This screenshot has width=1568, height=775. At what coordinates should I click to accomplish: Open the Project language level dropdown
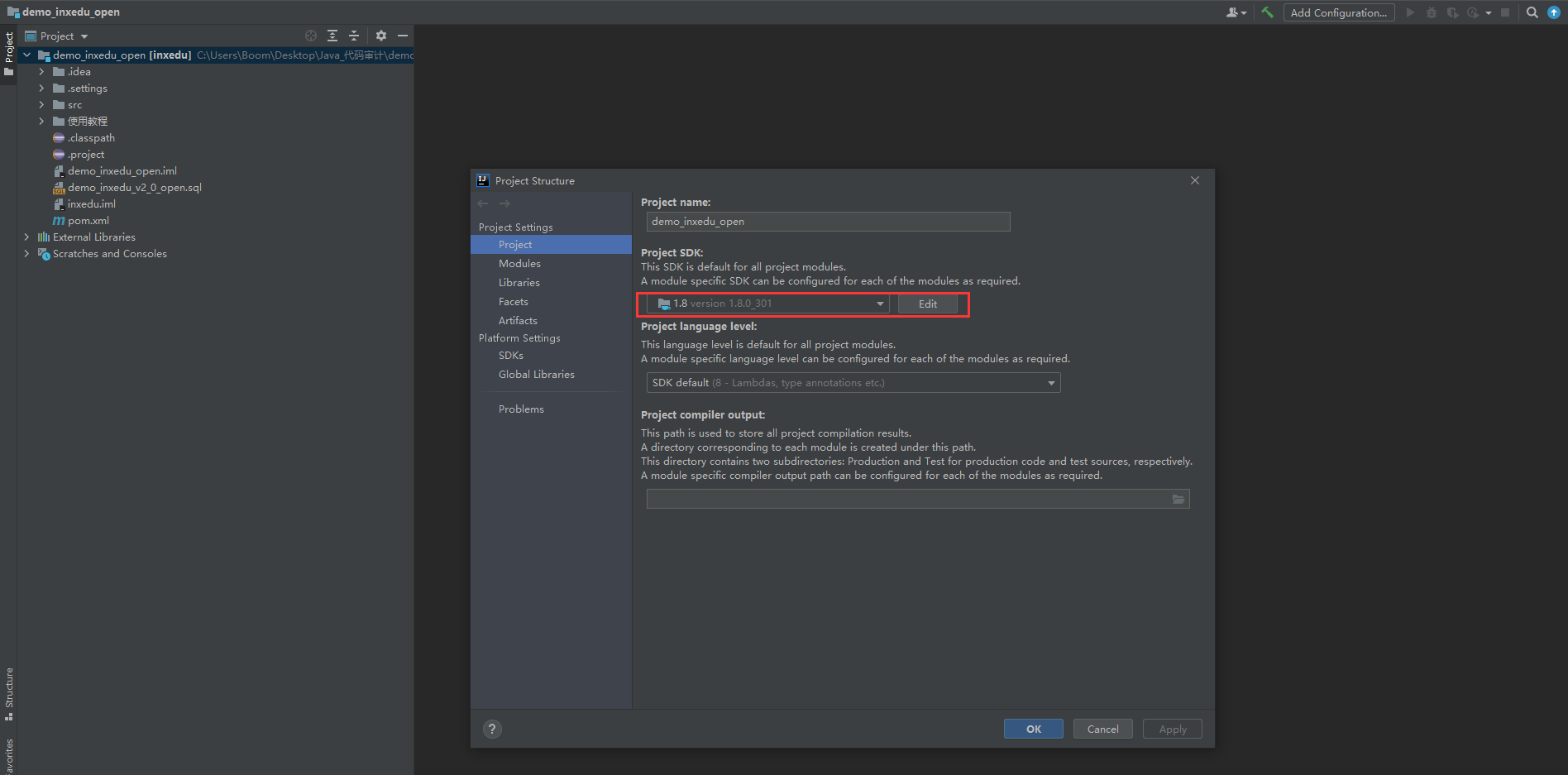tap(853, 383)
